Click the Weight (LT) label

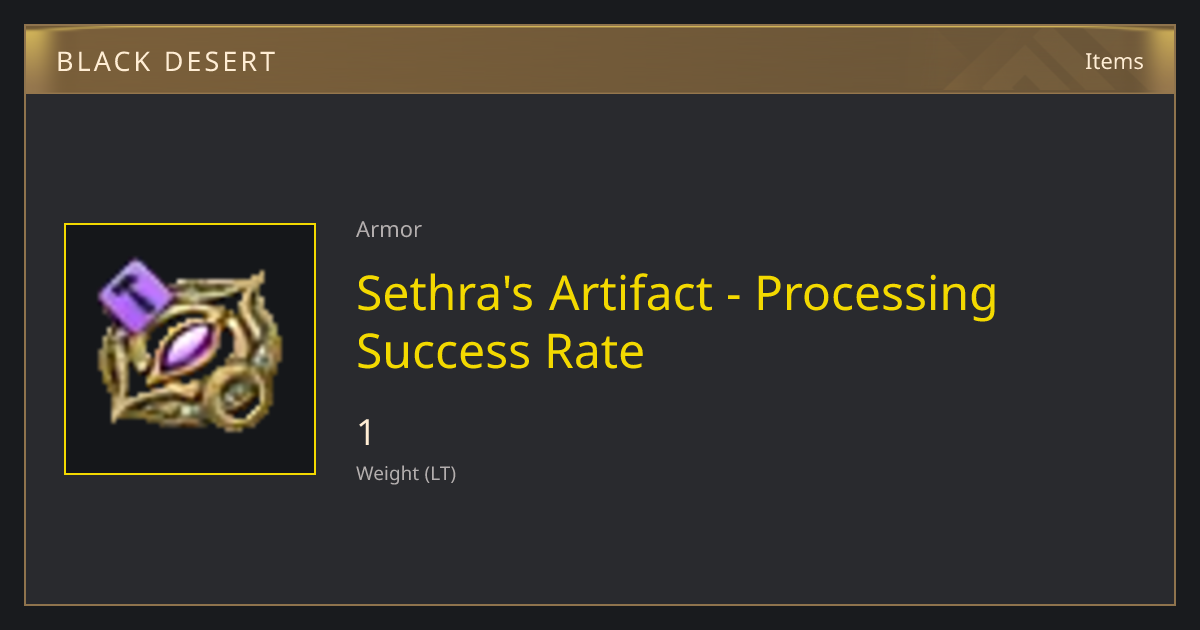406,474
